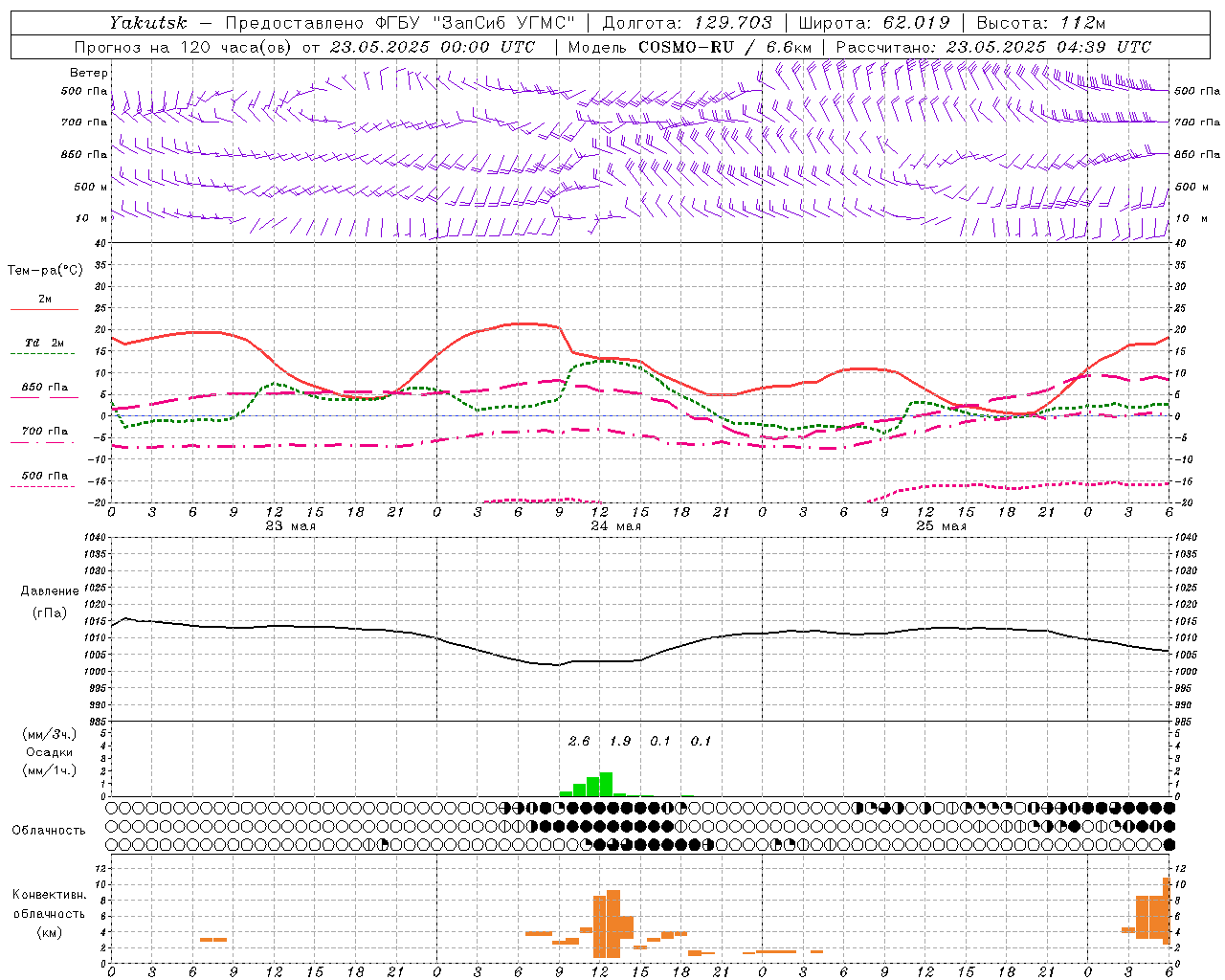Click the (мм/3ч.) units label

tap(50, 734)
